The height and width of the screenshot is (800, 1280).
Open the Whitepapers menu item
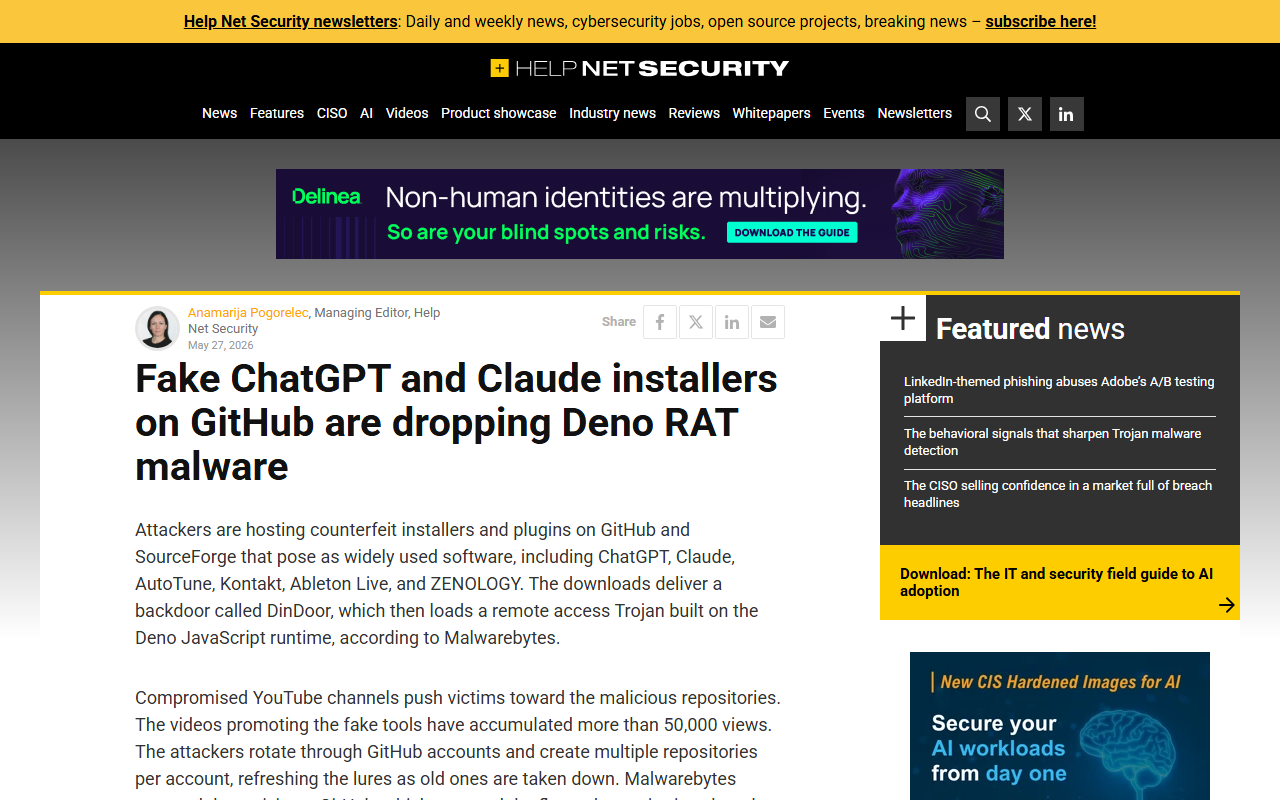771,113
